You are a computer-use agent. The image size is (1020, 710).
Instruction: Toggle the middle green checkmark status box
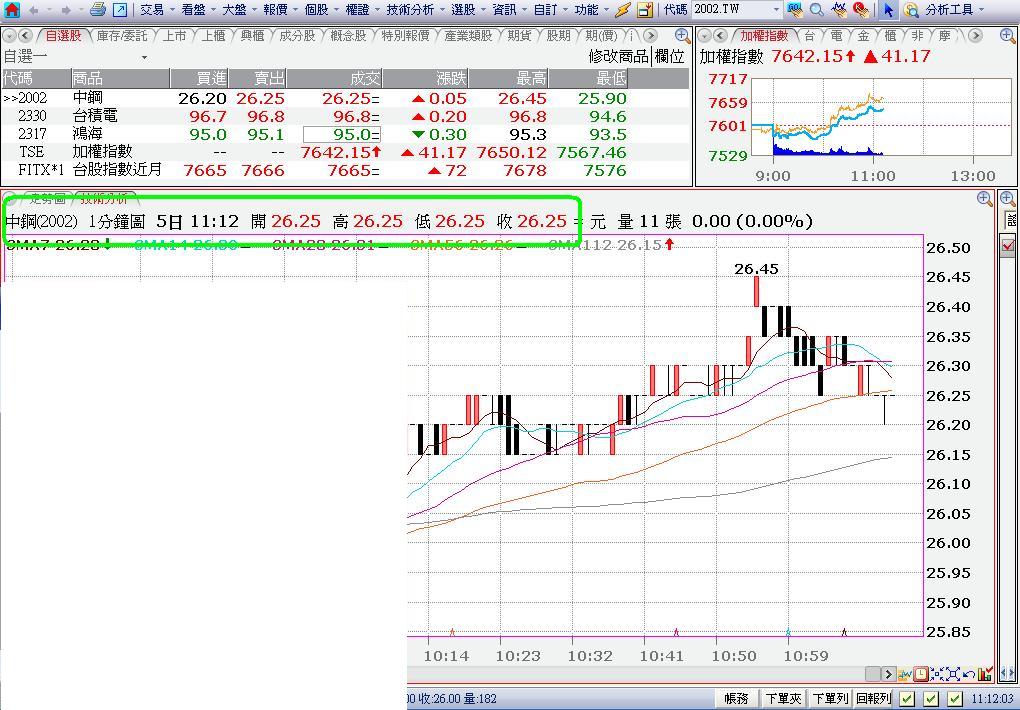[931, 699]
